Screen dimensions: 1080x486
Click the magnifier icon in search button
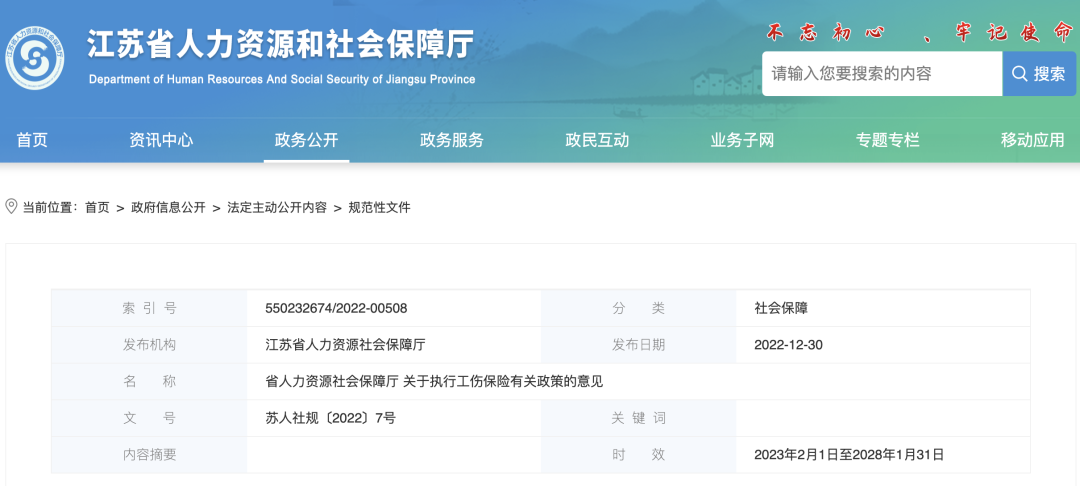[1018, 74]
